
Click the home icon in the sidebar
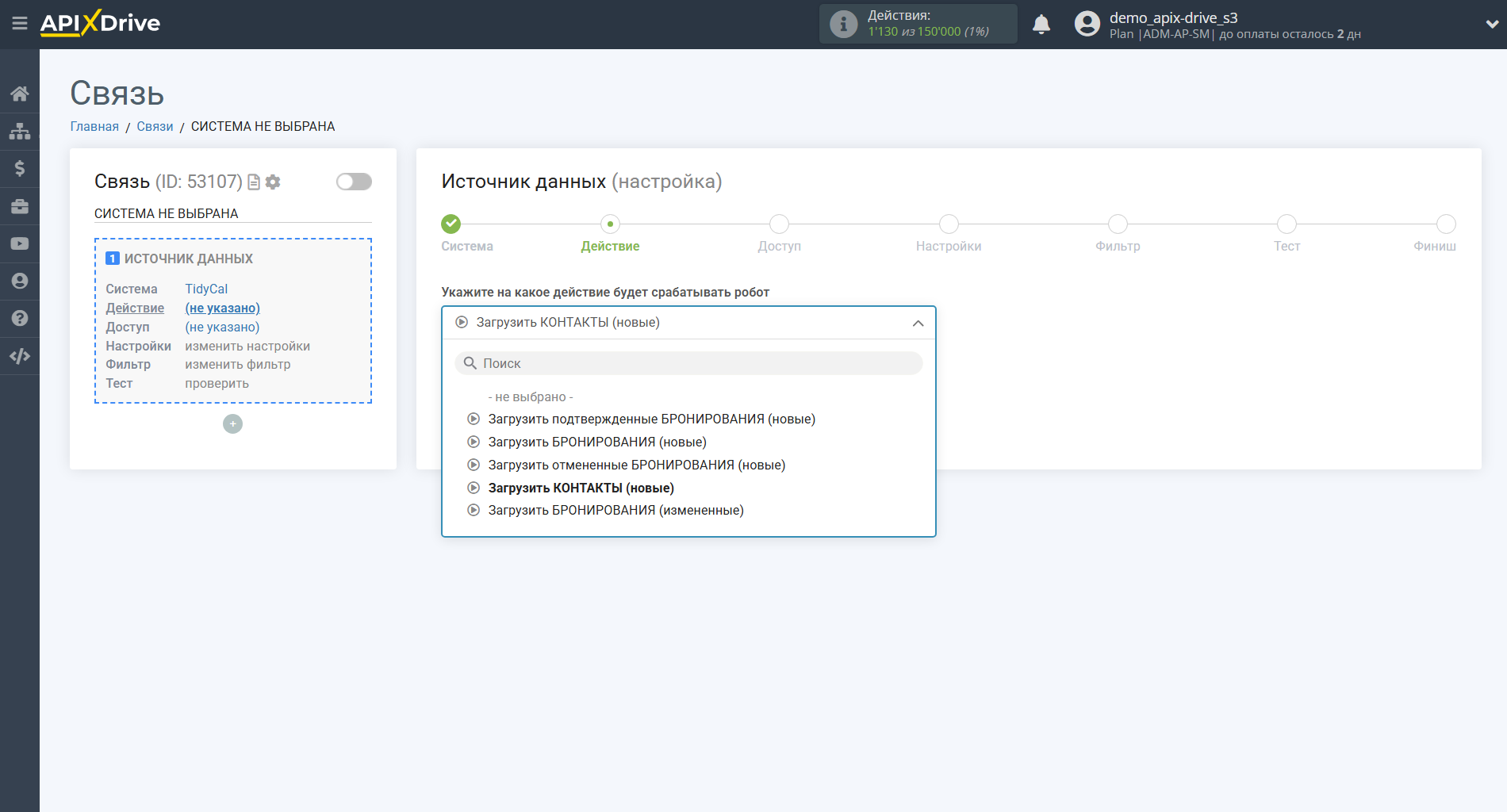pyautogui.click(x=20, y=94)
